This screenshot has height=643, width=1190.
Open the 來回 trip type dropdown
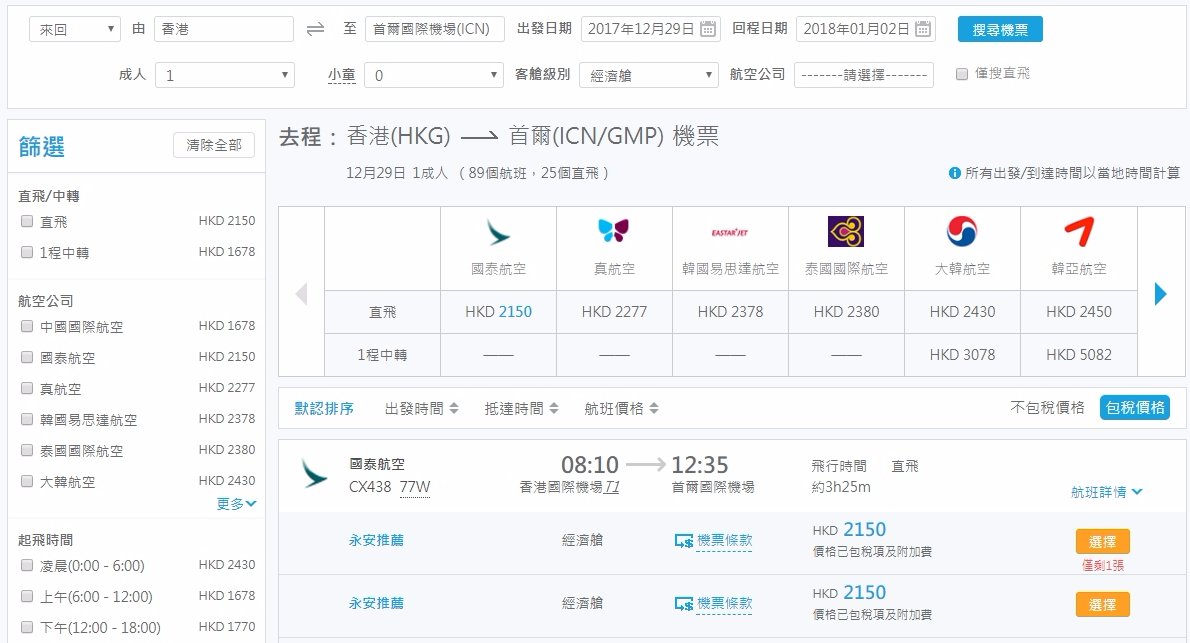pyautogui.click(x=74, y=30)
